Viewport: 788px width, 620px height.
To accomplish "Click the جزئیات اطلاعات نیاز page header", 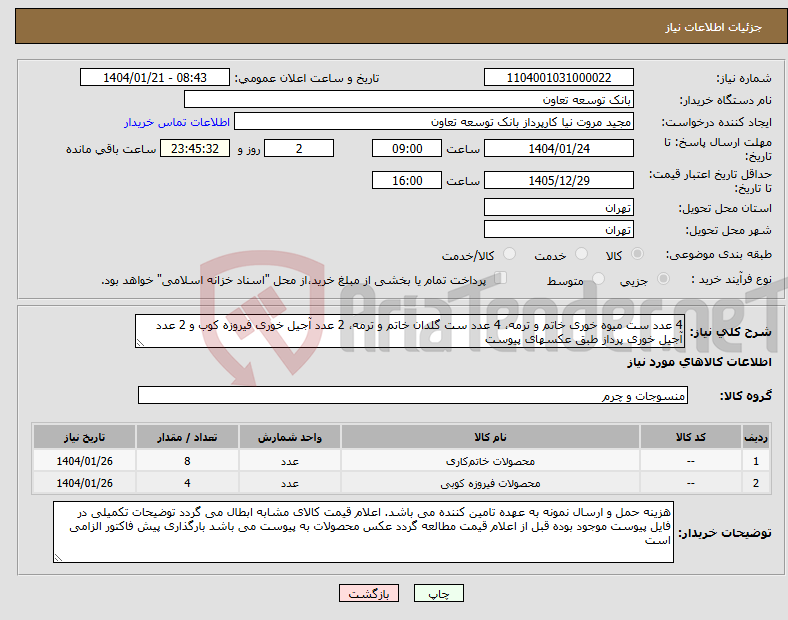I will (714, 27).
